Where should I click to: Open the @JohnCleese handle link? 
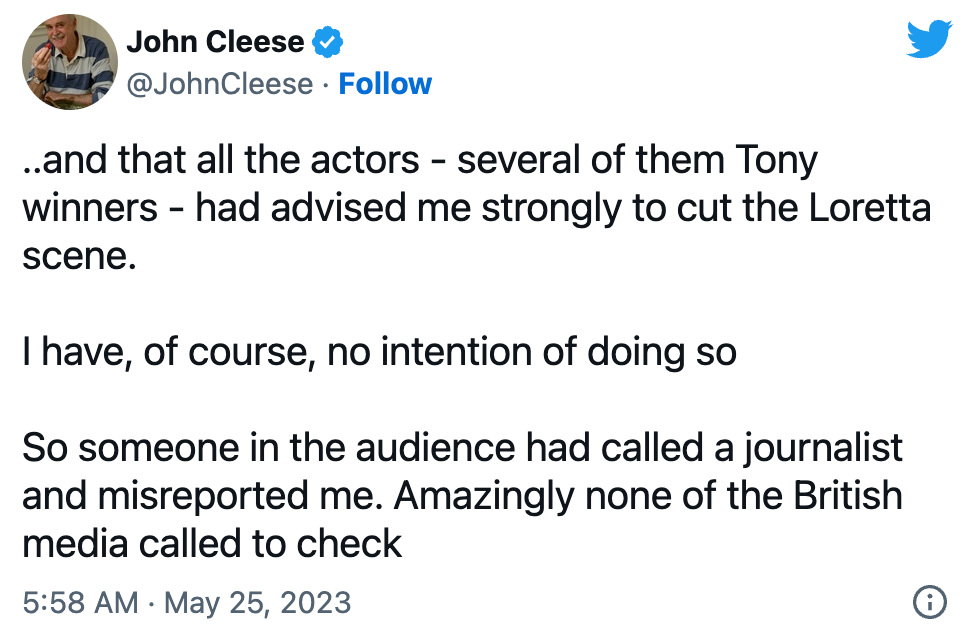click(x=220, y=84)
